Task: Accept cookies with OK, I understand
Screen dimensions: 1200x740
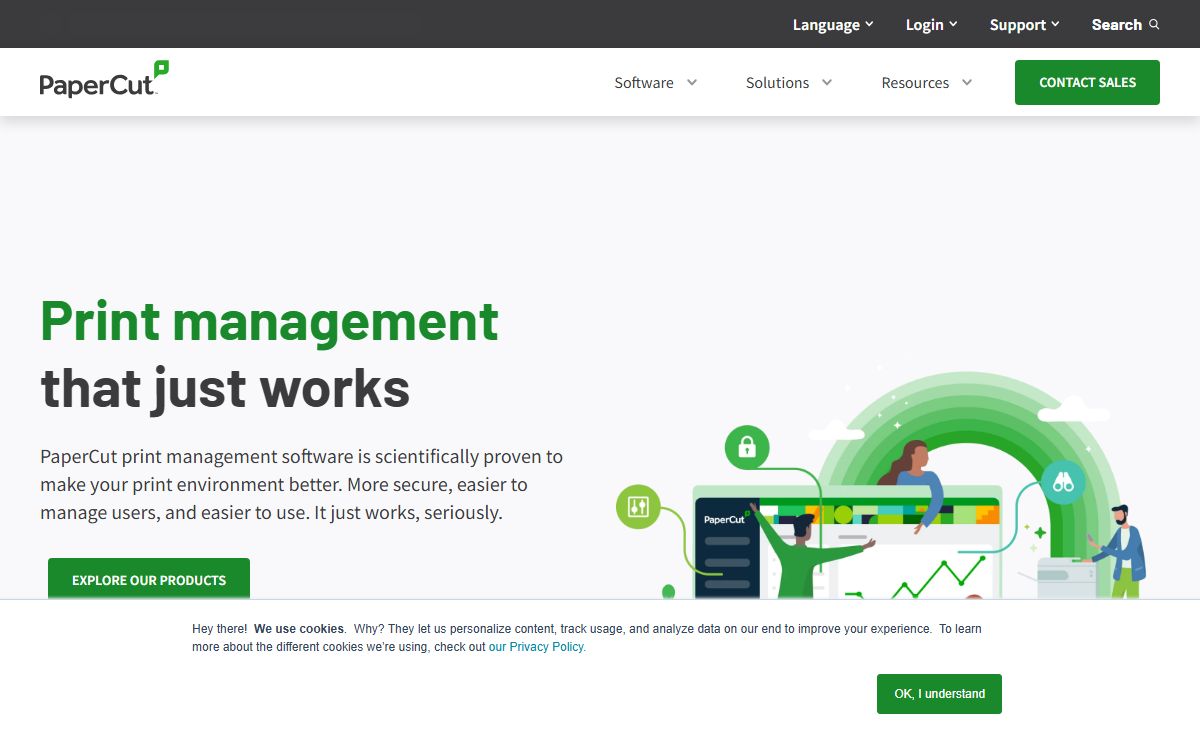Action: tap(939, 694)
